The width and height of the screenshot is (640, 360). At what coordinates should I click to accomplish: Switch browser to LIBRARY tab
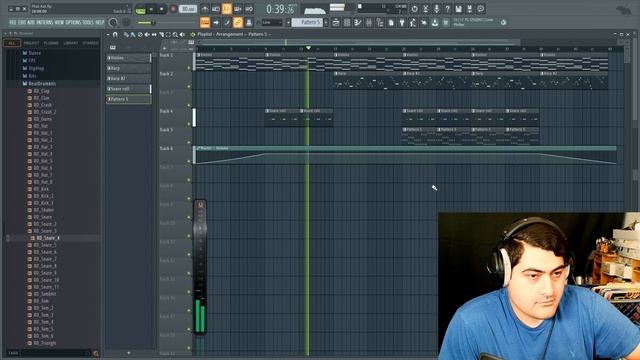point(71,43)
